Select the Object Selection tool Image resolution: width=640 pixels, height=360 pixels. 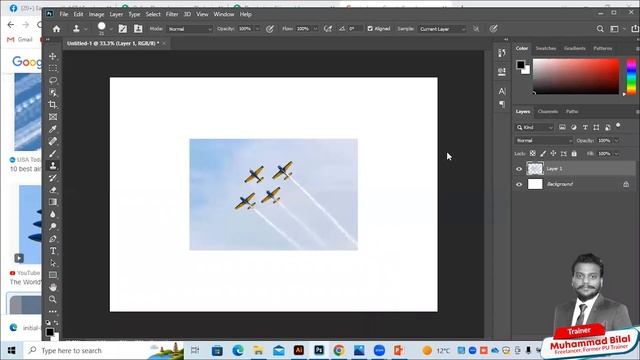click(x=53, y=93)
